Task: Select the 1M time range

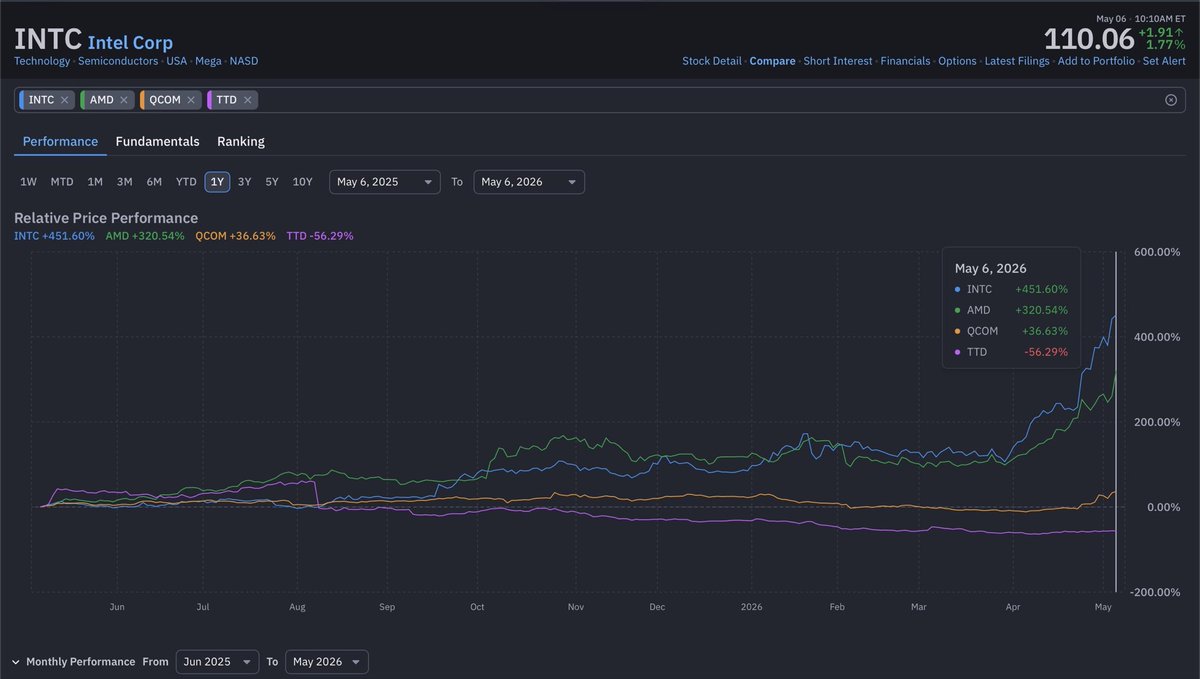Action: coord(95,182)
